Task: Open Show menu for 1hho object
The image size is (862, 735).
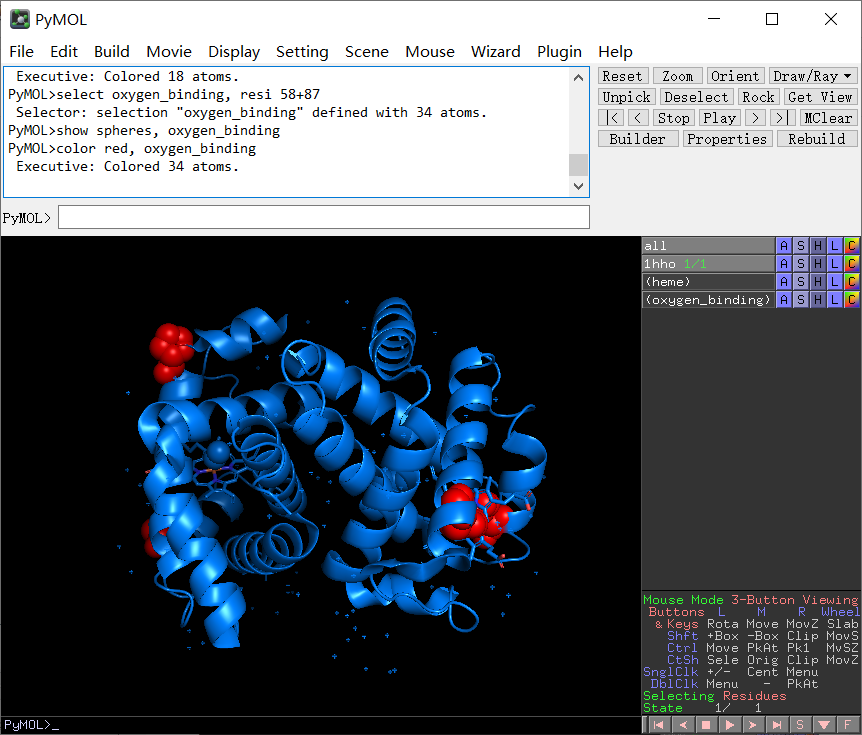Action: coord(801,264)
